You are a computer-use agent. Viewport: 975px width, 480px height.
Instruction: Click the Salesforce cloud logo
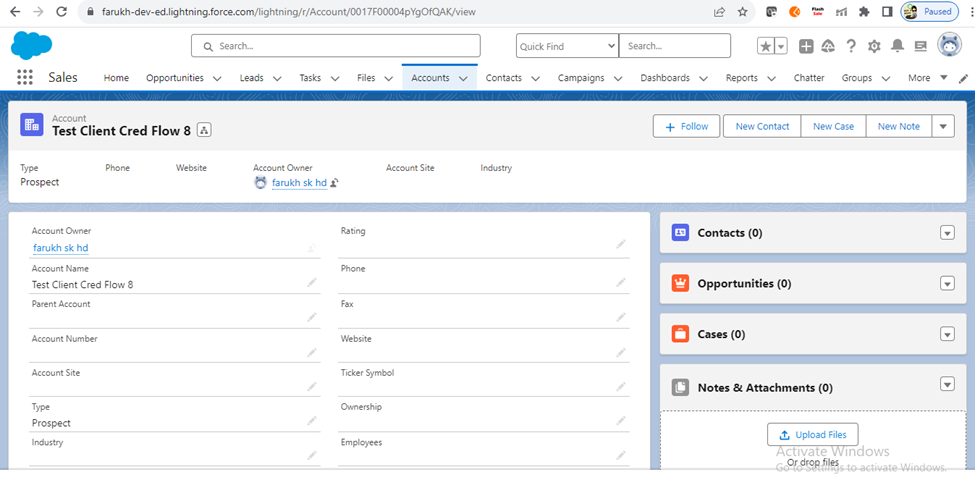point(32,45)
